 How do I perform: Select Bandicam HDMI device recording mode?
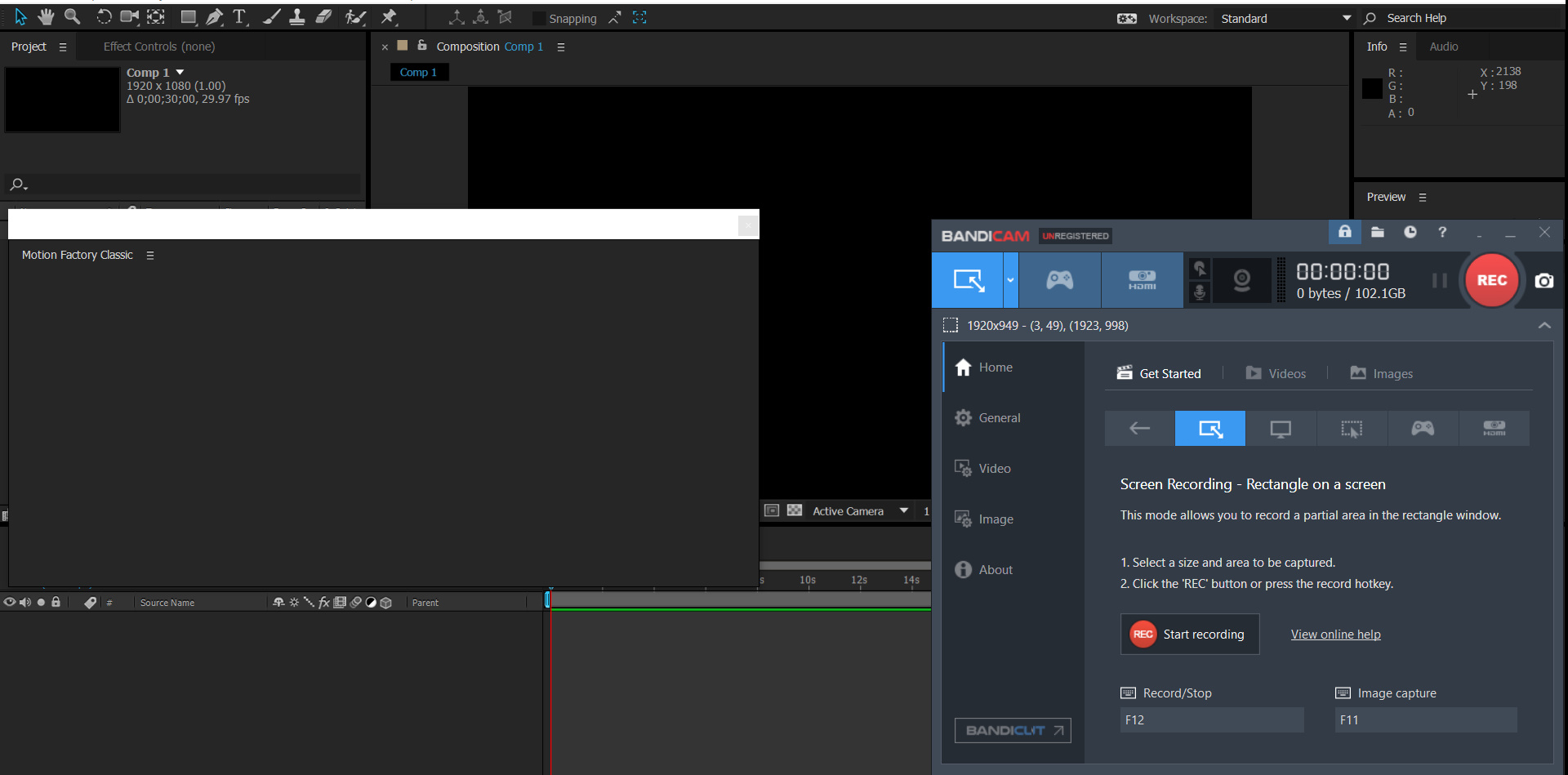point(1143,280)
